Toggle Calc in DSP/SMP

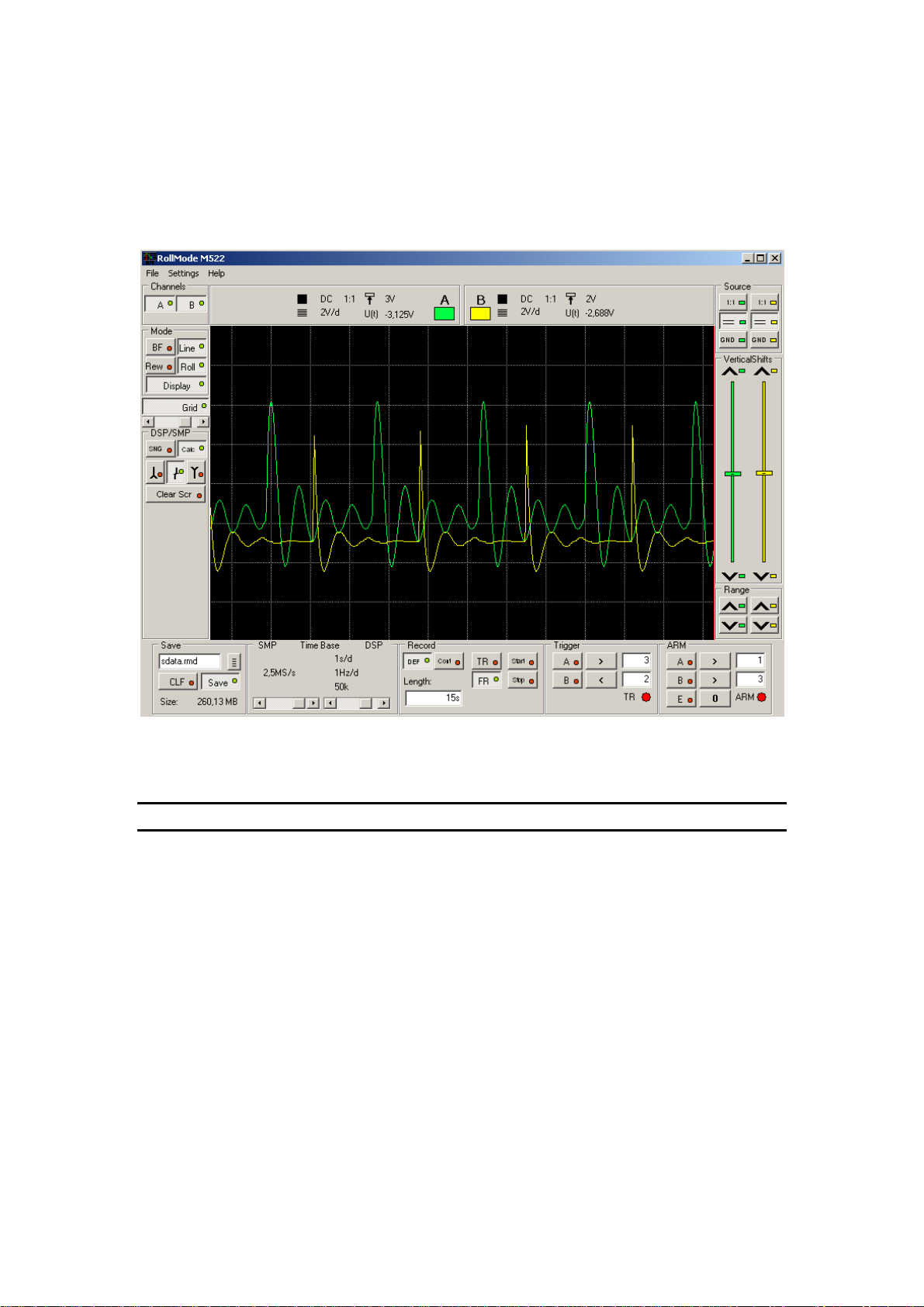[x=192, y=449]
